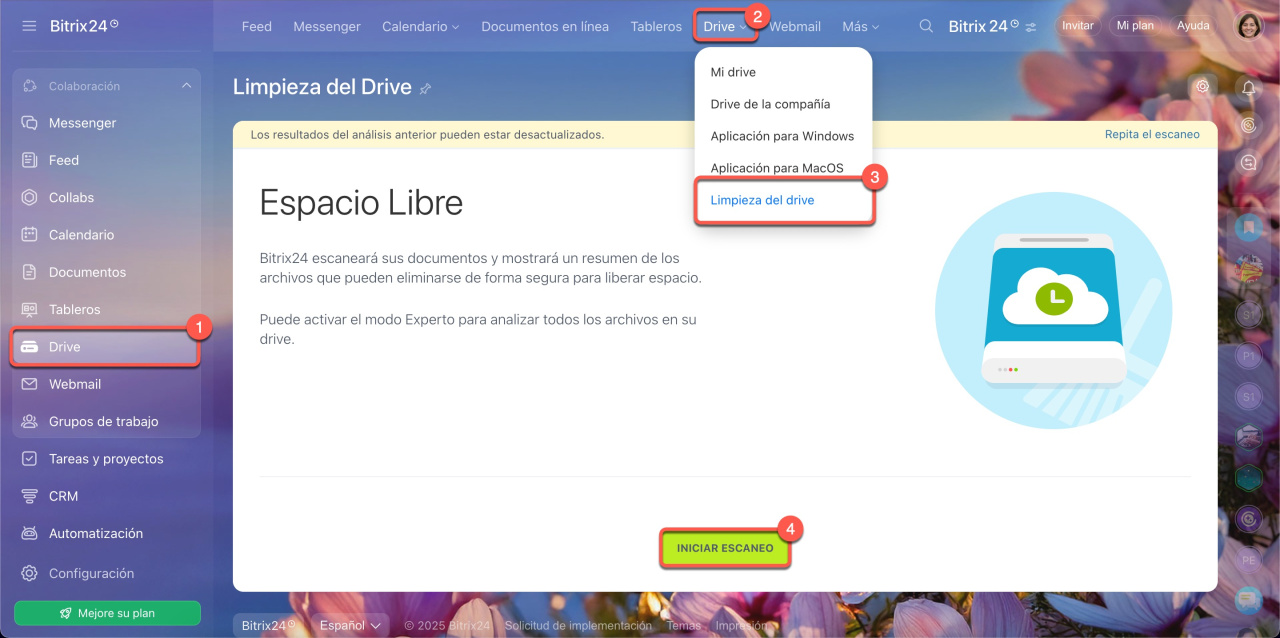Viewport: 1280px width, 638px height.
Task: Open Feed in the top navigation
Action: point(257,27)
